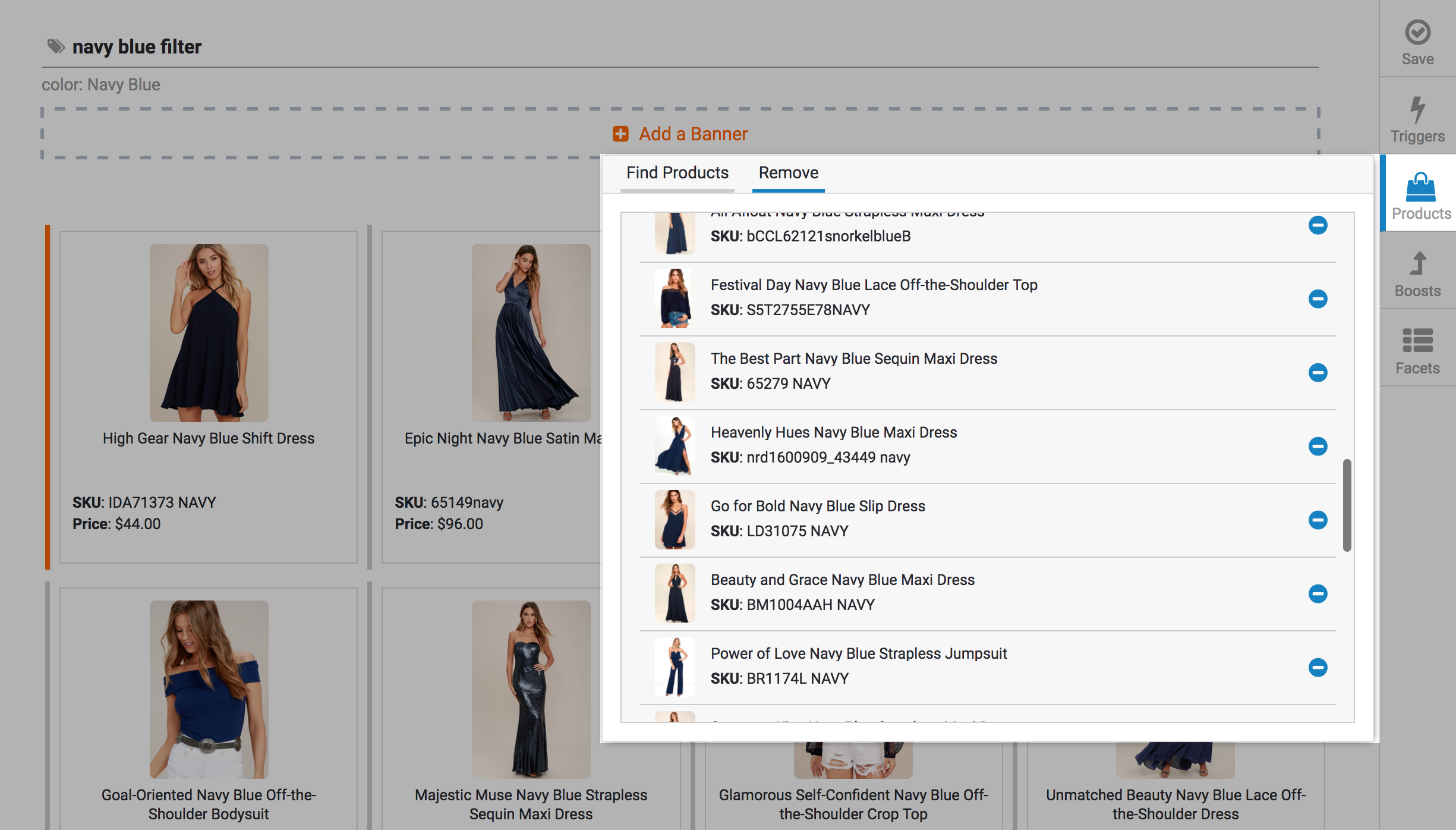Viewport: 1456px width, 830px height.
Task: Click Go for Bold Navy Blue Slip Dress name
Action: [818, 506]
